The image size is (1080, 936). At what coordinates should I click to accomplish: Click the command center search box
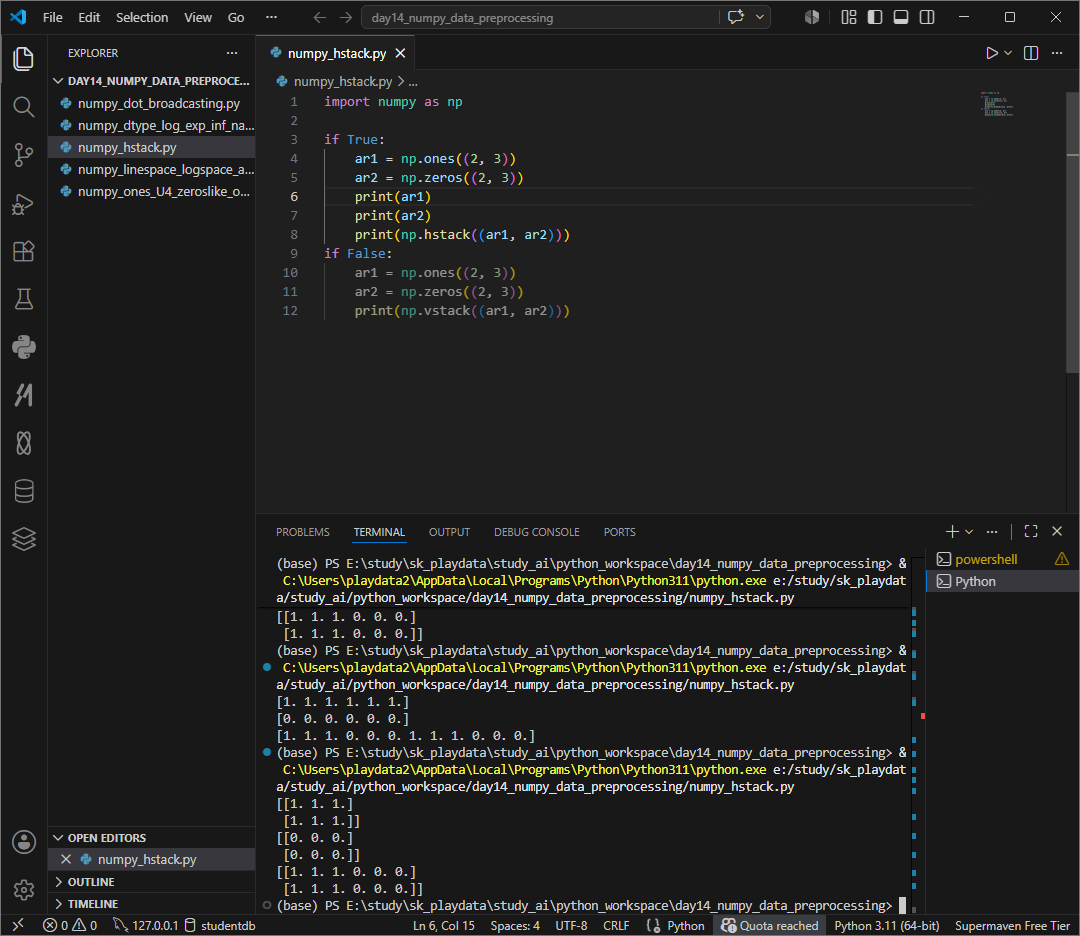[539, 17]
